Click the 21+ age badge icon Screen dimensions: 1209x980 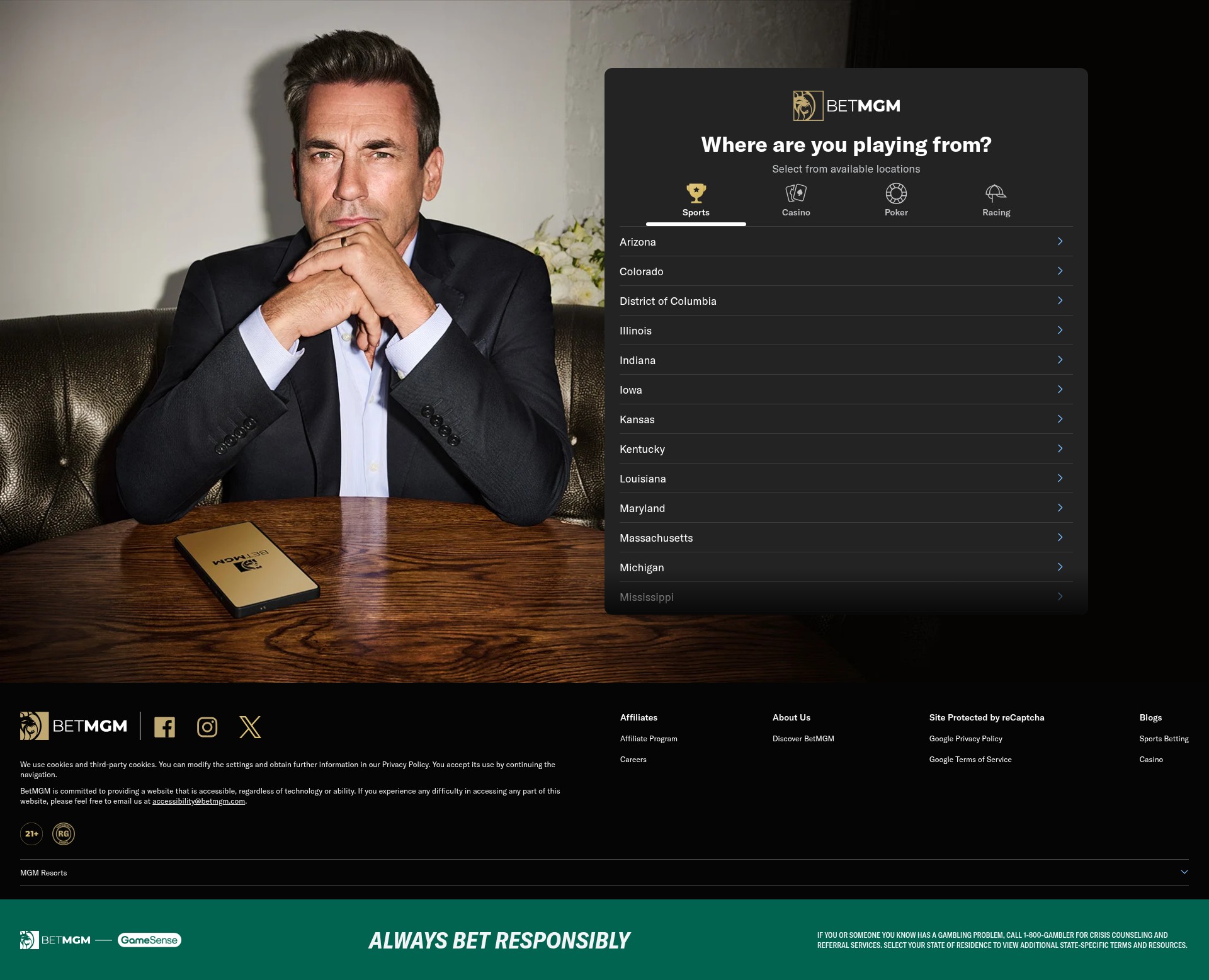pyautogui.click(x=31, y=834)
